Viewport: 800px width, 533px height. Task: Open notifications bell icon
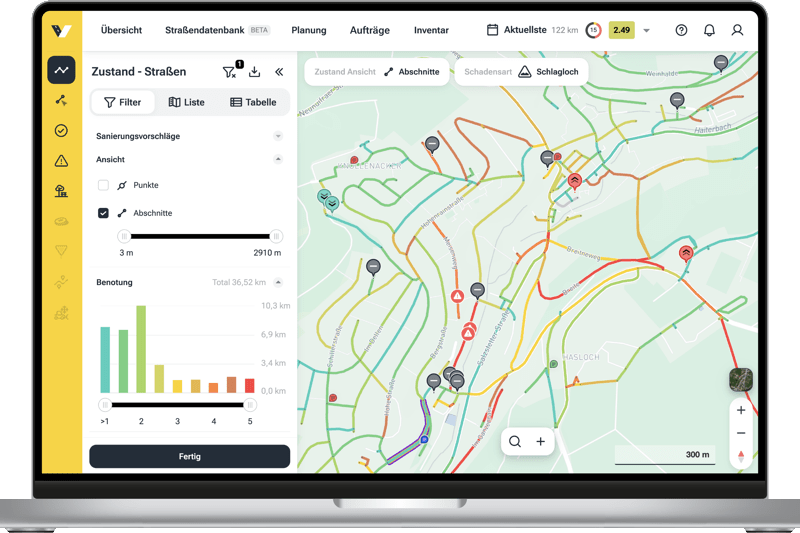pos(709,30)
